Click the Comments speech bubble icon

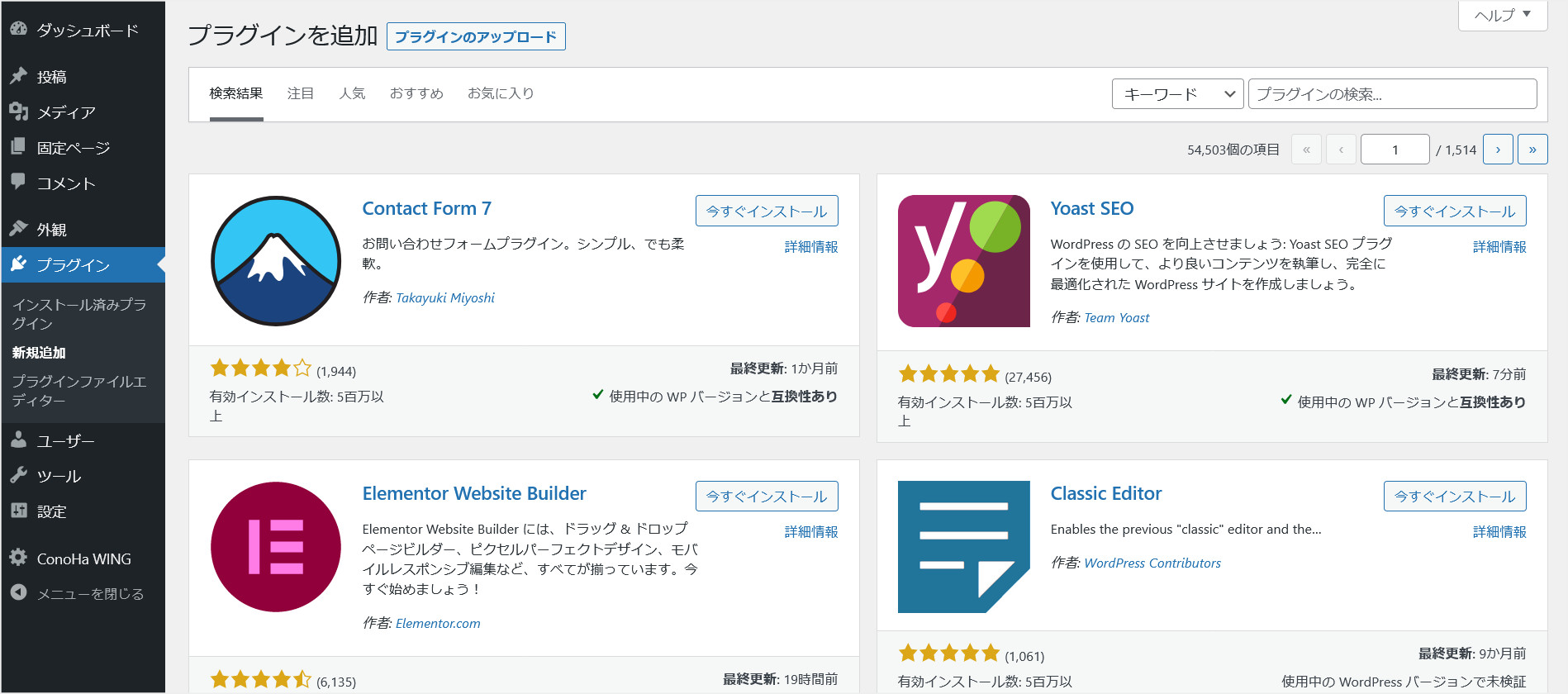pos(18,182)
